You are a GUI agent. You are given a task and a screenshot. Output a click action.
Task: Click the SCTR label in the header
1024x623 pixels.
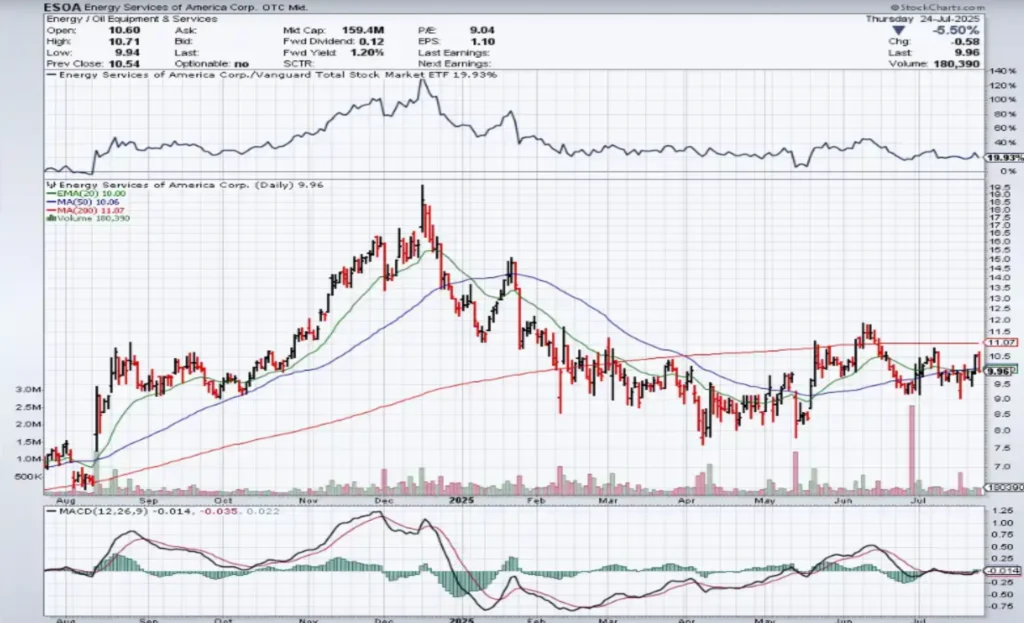pyautogui.click(x=298, y=63)
